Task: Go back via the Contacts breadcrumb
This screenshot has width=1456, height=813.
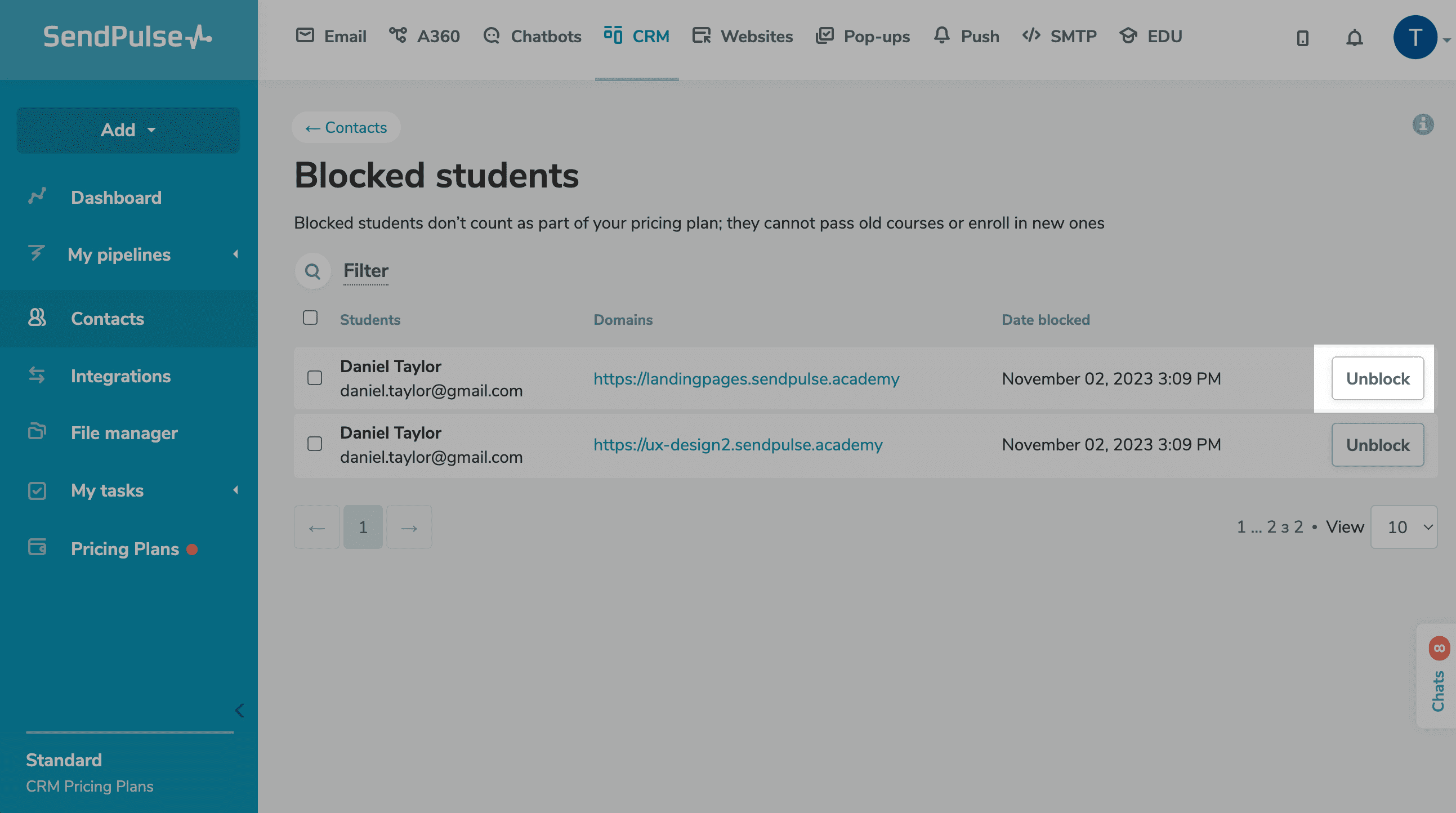Action: pyautogui.click(x=346, y=128)
